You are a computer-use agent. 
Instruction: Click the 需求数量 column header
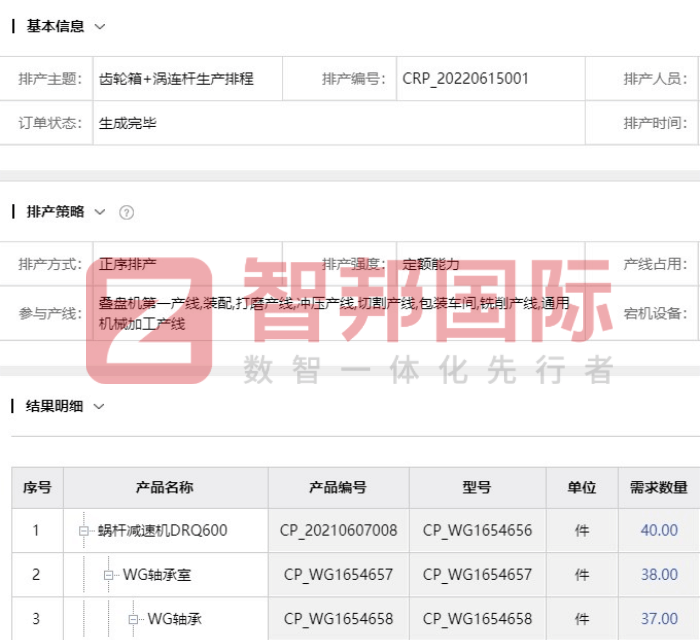(659, 488)
